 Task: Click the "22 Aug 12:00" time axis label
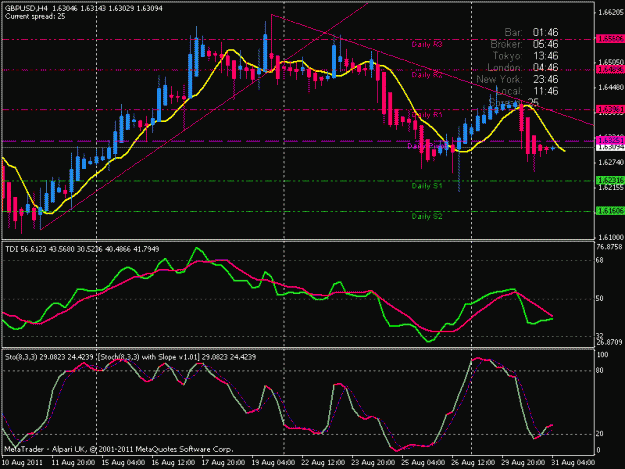[x=323, y=462]
